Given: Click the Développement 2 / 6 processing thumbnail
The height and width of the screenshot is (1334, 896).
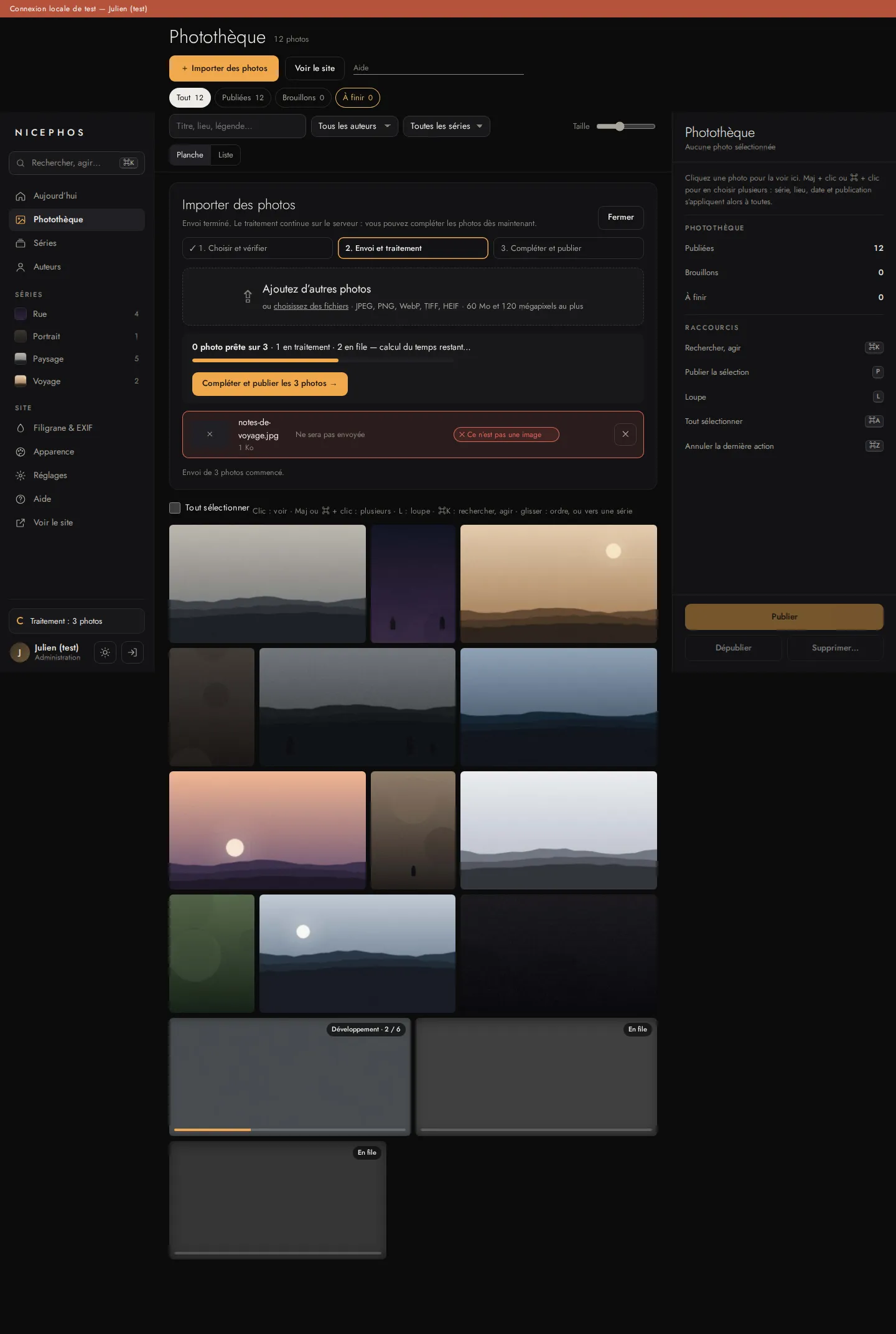Looking at the screenshot, I should click(290, 1077).
